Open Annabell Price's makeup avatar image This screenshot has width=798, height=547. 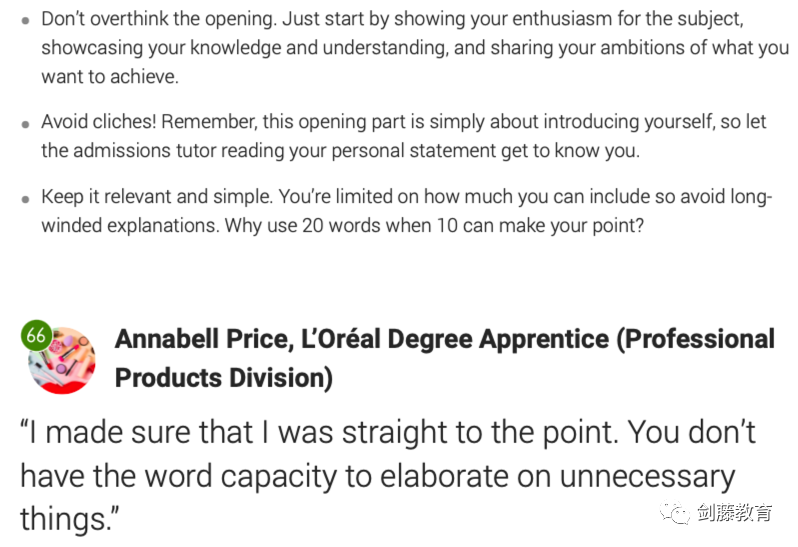[x=62, y=360]
